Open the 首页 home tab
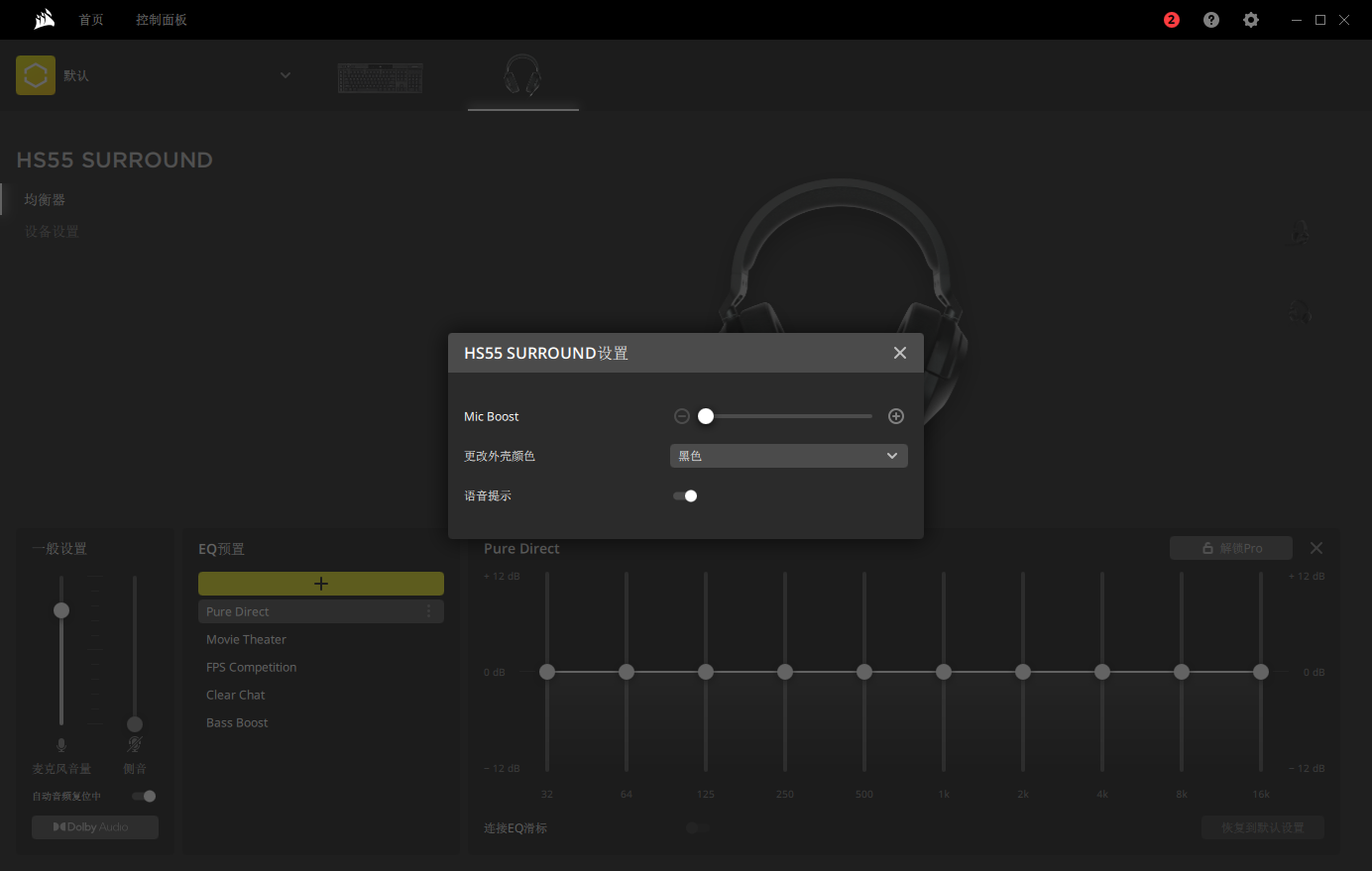Viewport: 1372px width, 871px height. (x=91, y=20)
